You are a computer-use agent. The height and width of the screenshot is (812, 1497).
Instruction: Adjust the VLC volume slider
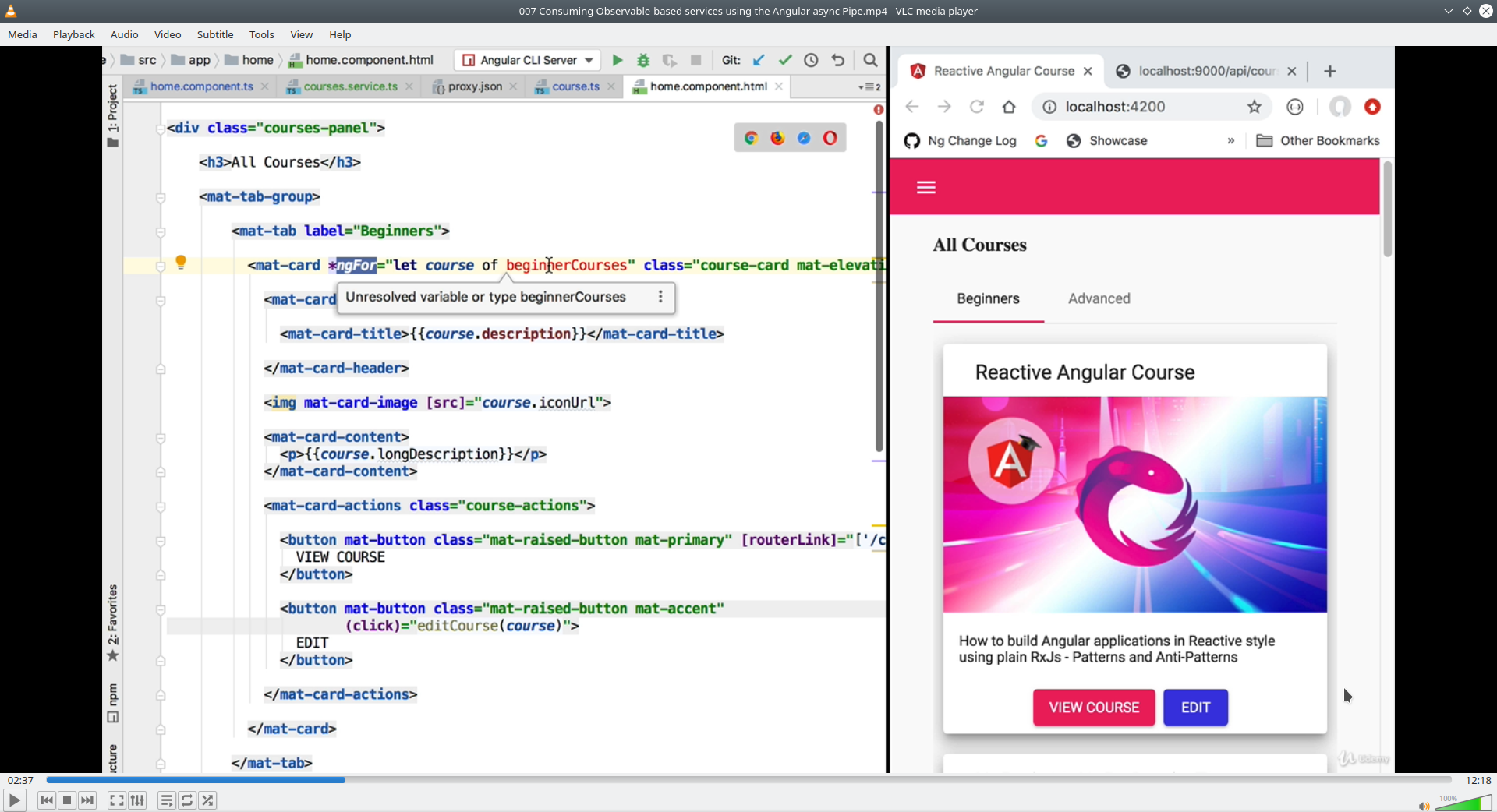1463,803
